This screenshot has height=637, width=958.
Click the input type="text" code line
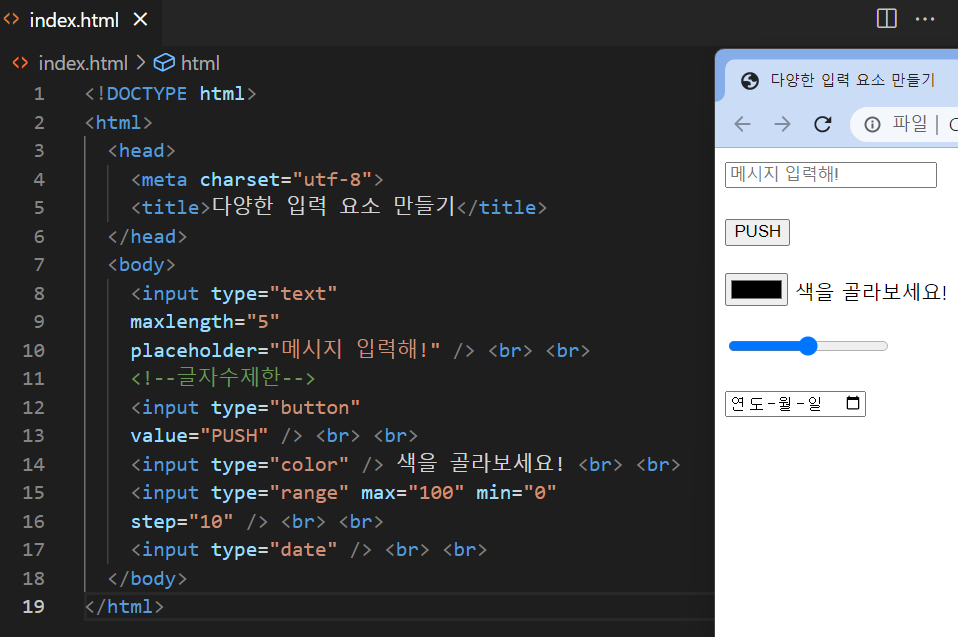(x=234, y=294)
